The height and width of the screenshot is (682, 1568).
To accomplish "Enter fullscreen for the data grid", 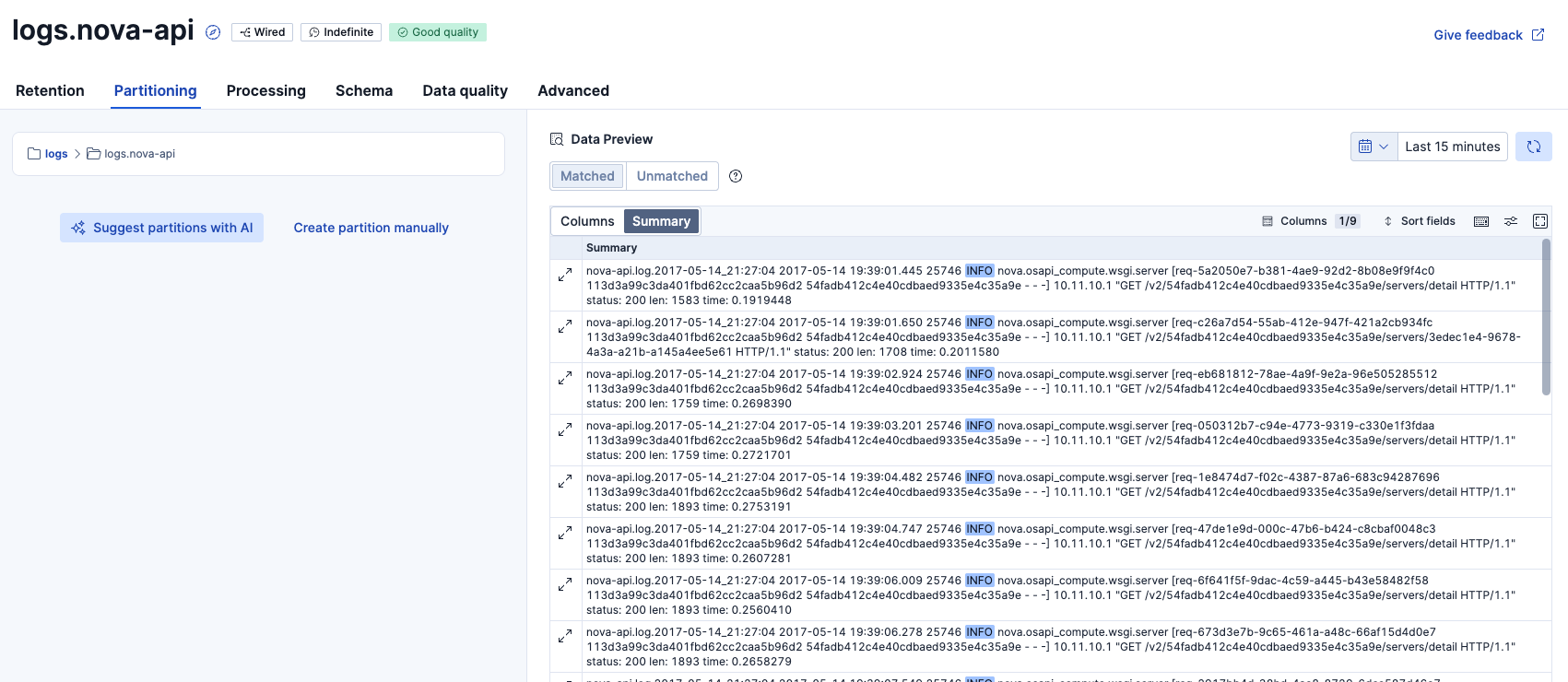I will click(1540, 221).
